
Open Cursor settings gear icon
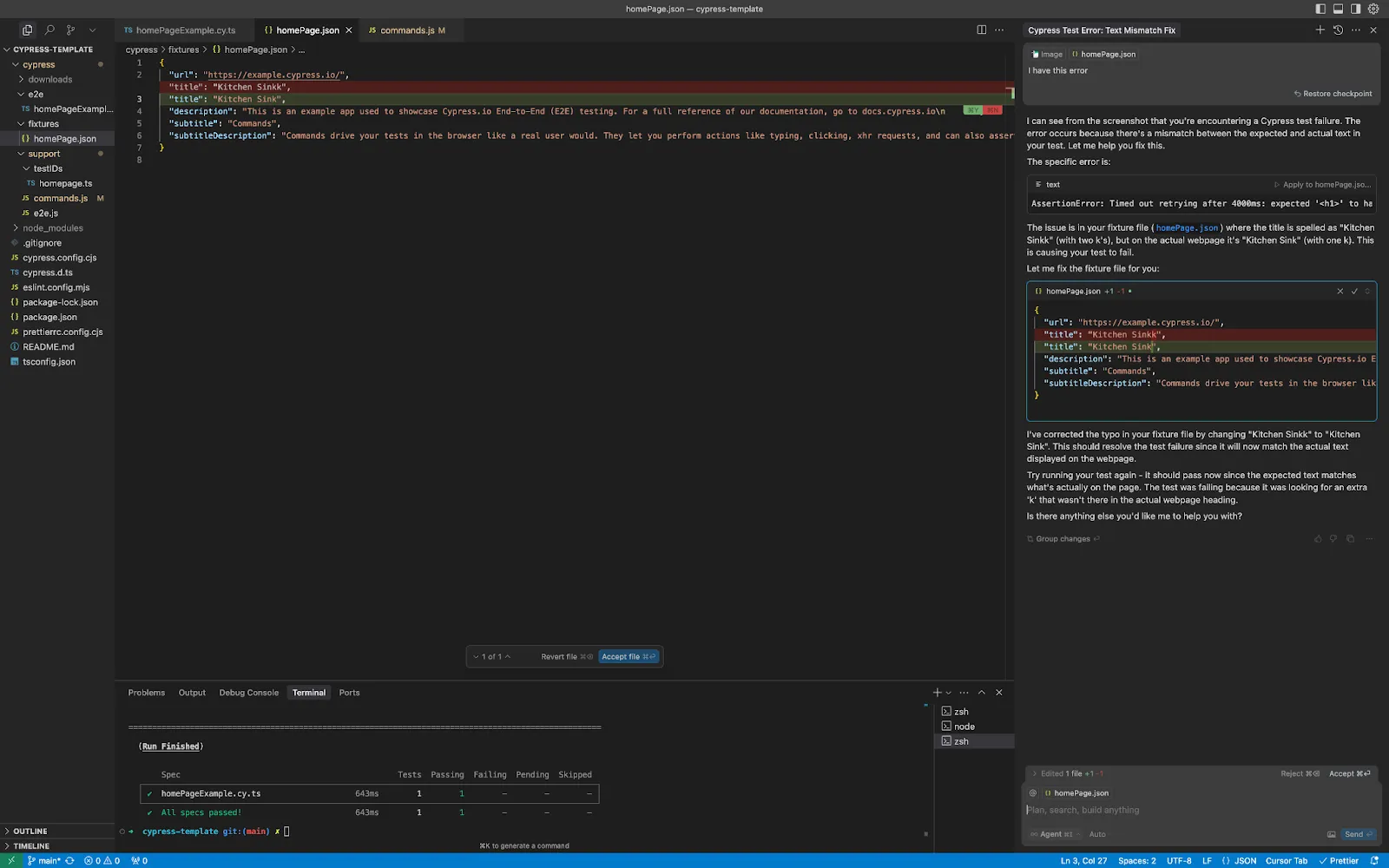tap(1373, 9)
